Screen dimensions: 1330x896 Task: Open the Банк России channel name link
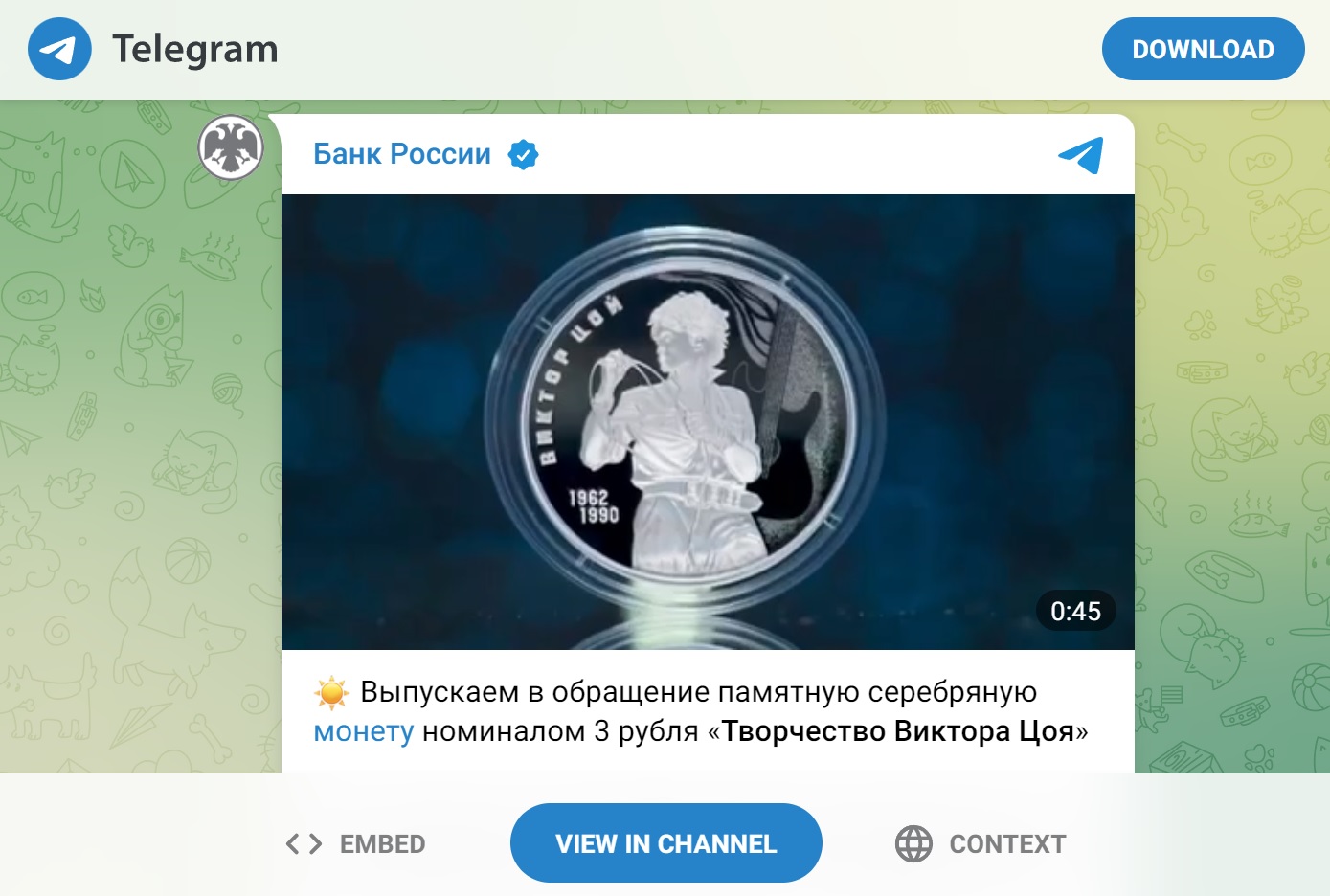(x=402, y=154)
